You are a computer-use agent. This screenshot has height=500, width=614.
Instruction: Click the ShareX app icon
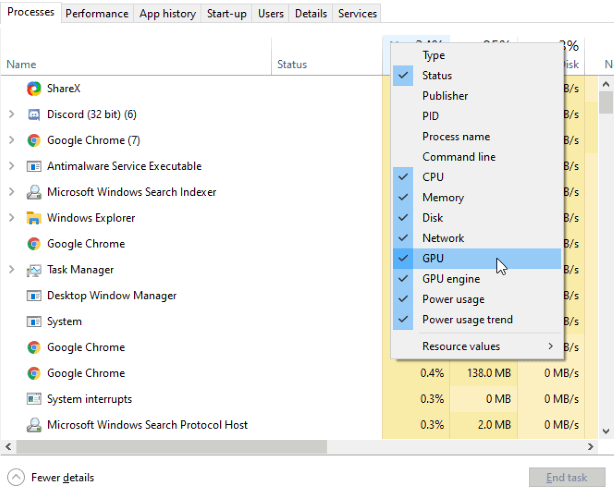(x=34, y=88)
